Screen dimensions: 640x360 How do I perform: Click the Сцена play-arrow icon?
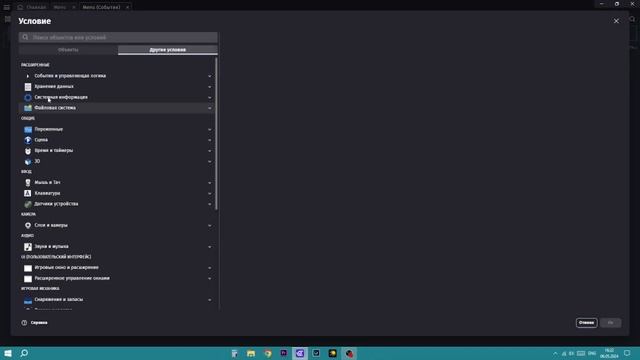coord(28,140)
